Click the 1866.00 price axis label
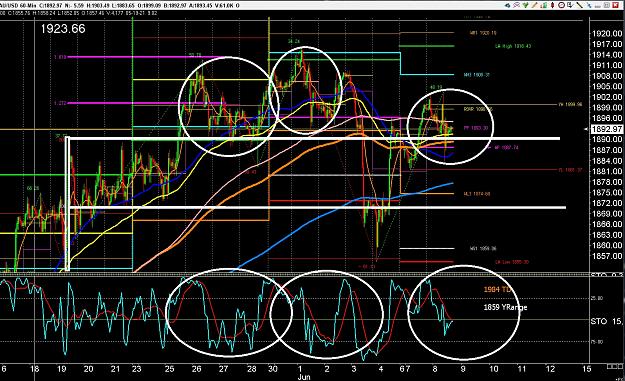 pyautogui.click(x=607, y=224)
